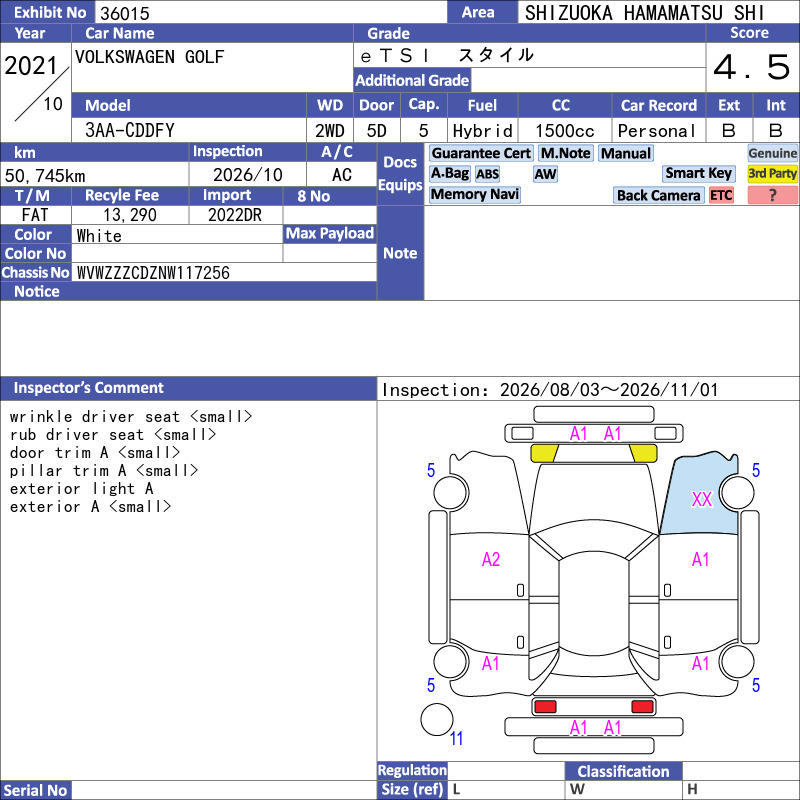Click the right red tail light marker

642,707
